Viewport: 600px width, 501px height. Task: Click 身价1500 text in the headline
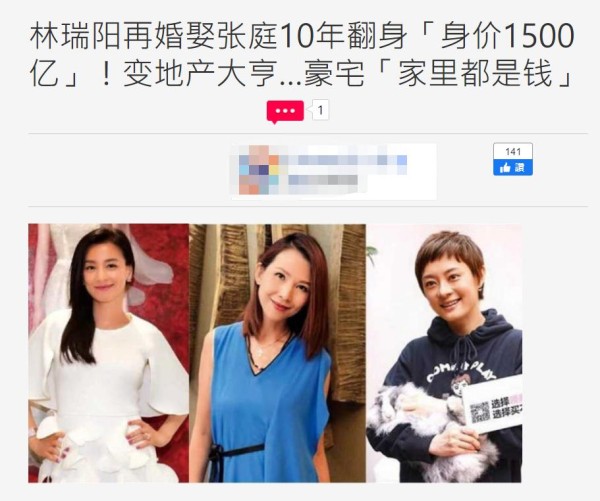click(x=508, y=37)
